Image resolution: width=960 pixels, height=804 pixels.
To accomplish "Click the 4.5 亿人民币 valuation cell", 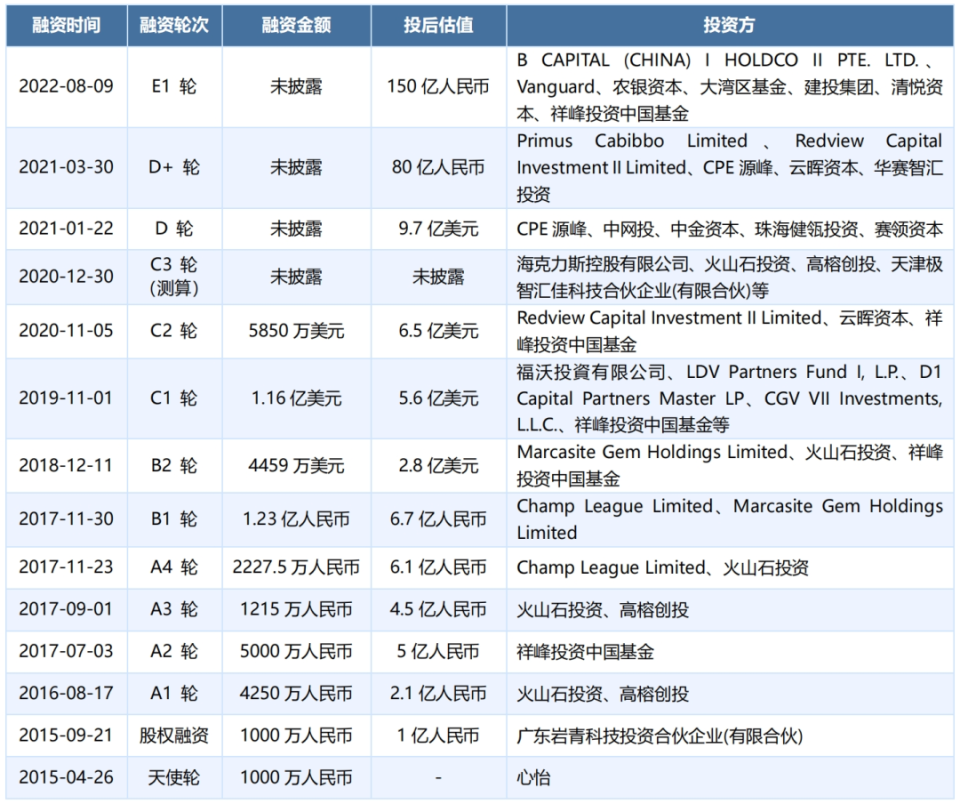I will (x=438, y=610).
